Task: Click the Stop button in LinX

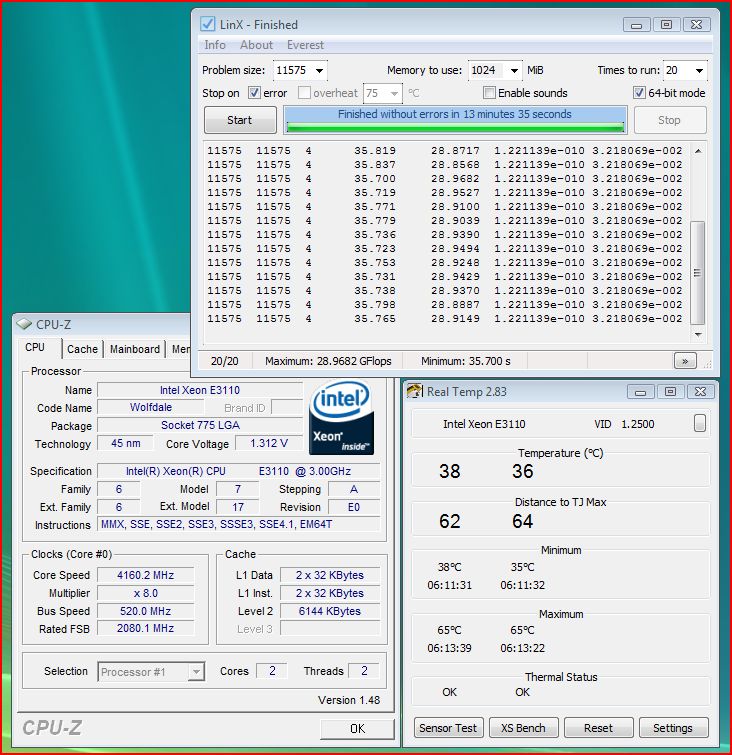Action: click(x=669, y=120)
